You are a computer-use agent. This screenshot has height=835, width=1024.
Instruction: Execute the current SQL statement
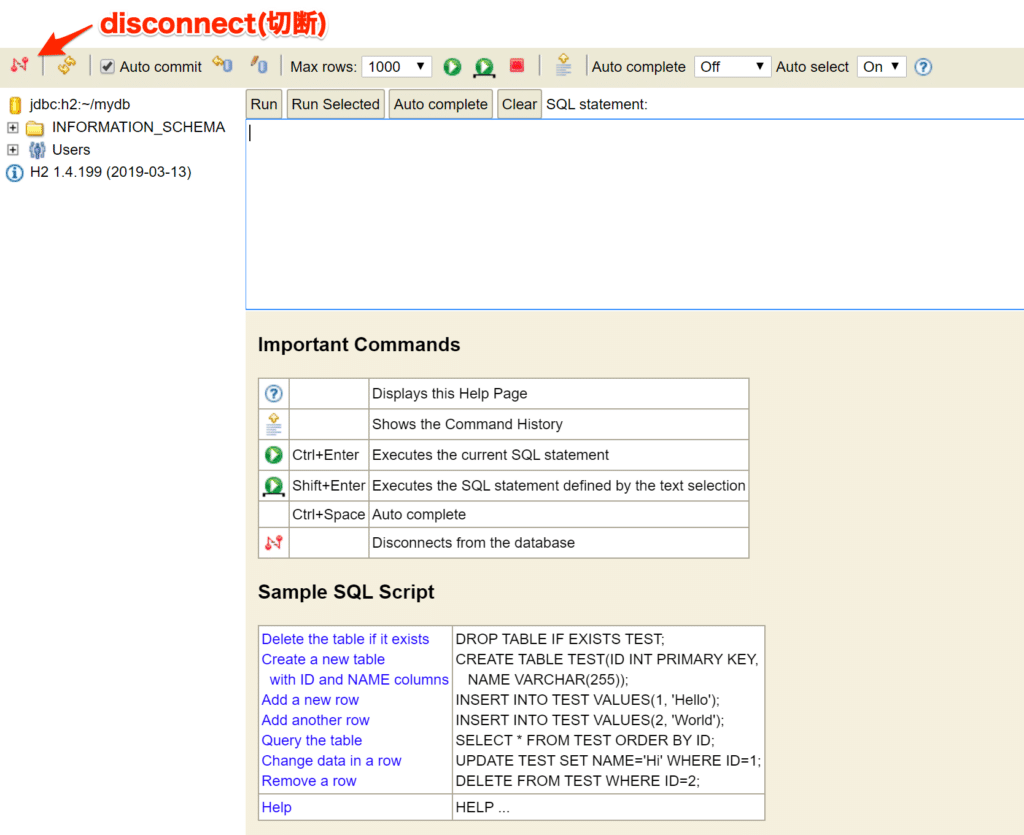451,66
